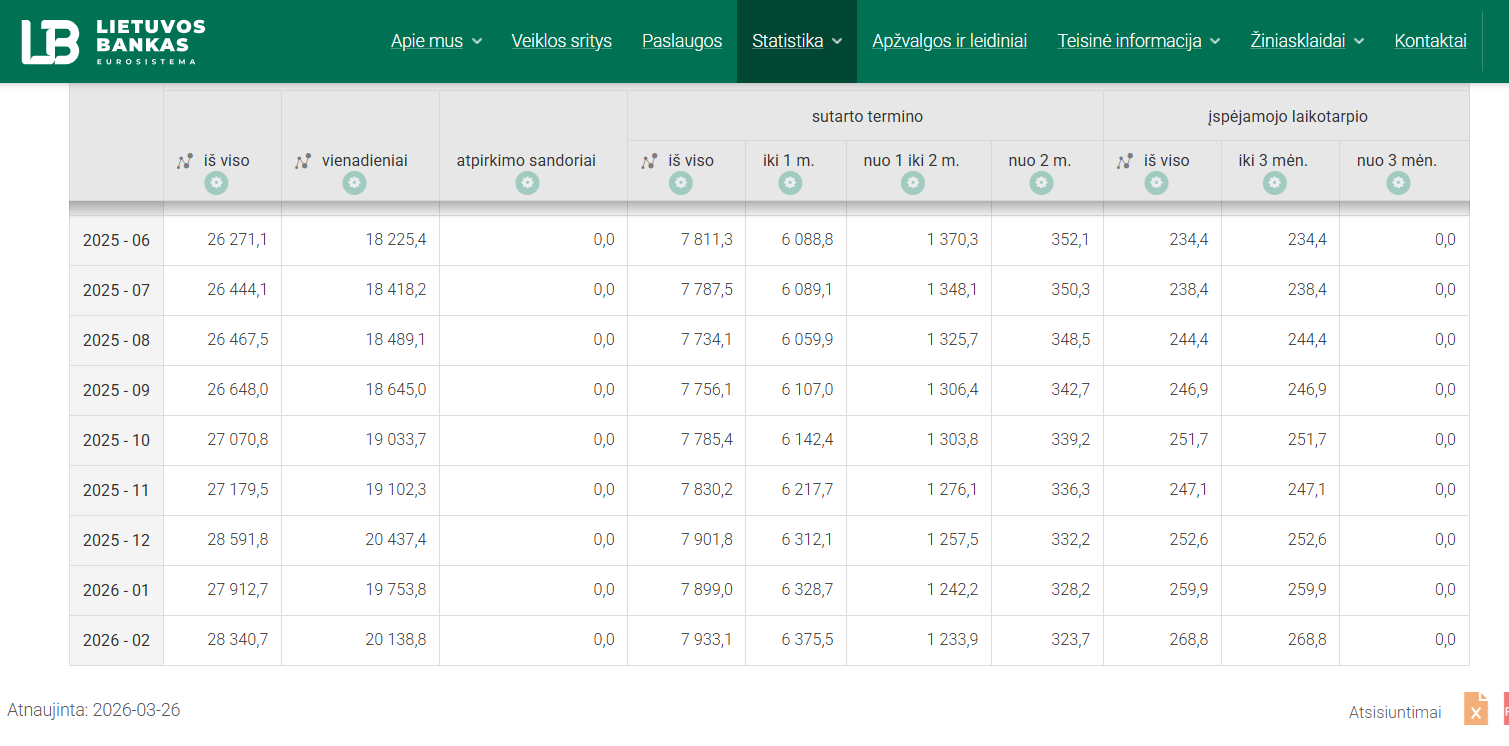Open Apžvalgos ir leidiniai link
The height and width of the screenshot is (746, 1509).
click(x=949, y=41)
